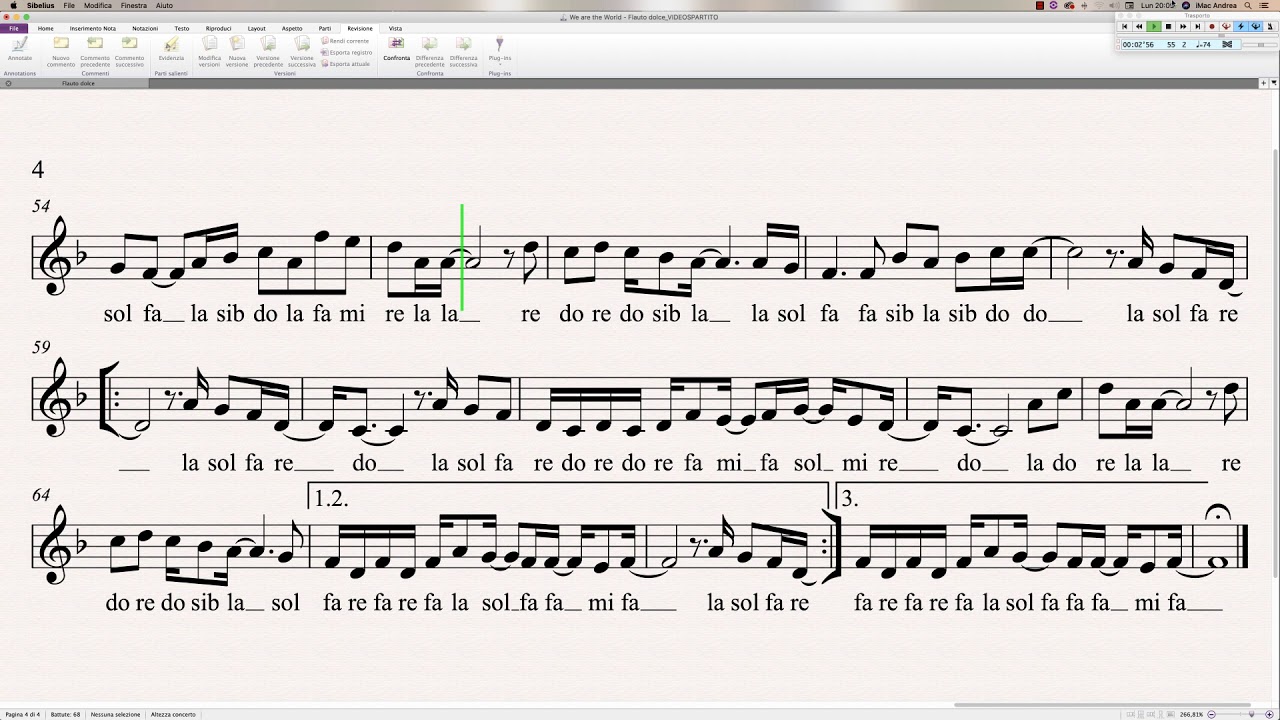The height and width of the screenshot is (720, 1280).
Task: Close the Flauto dolce document tab
Action: pos(8,83)
